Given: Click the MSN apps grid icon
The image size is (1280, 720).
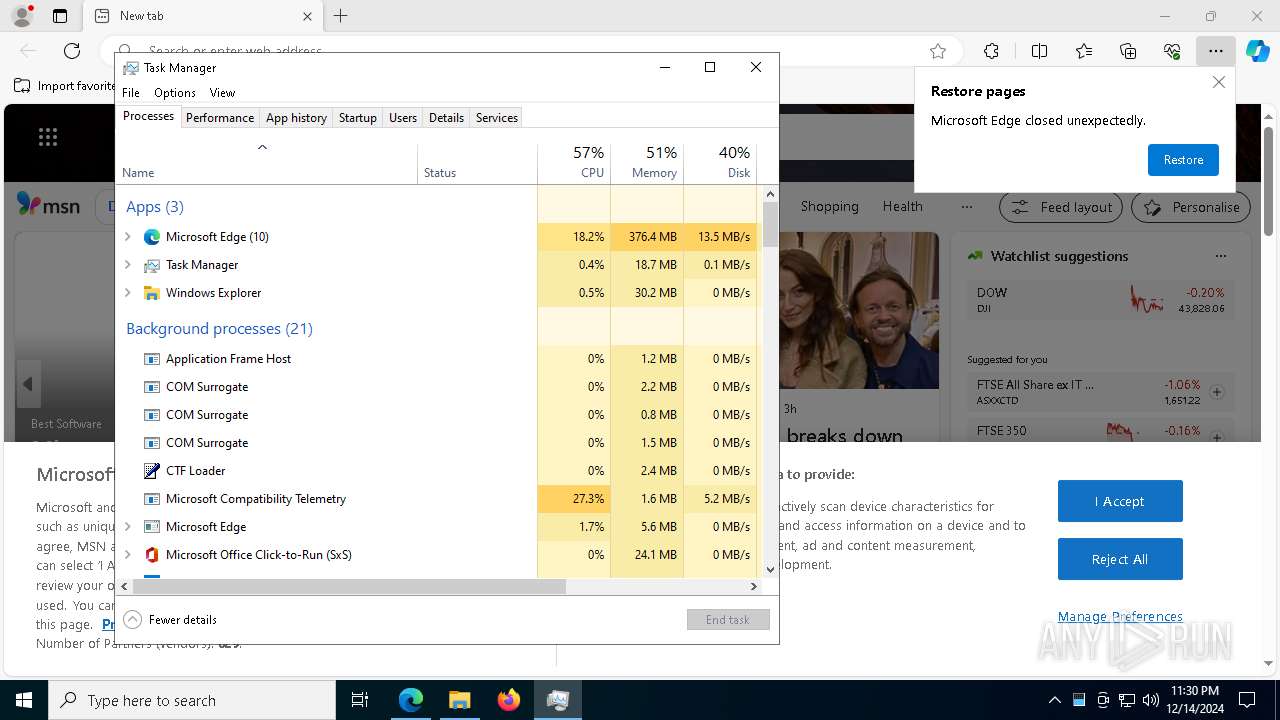Looking at the screenshot, I should pyautogui.click(x=47, y=137).
